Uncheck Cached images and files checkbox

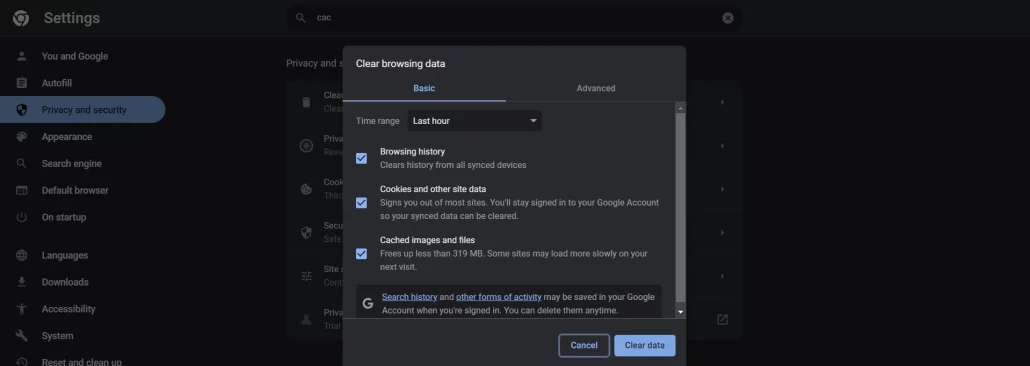point(361,254)
